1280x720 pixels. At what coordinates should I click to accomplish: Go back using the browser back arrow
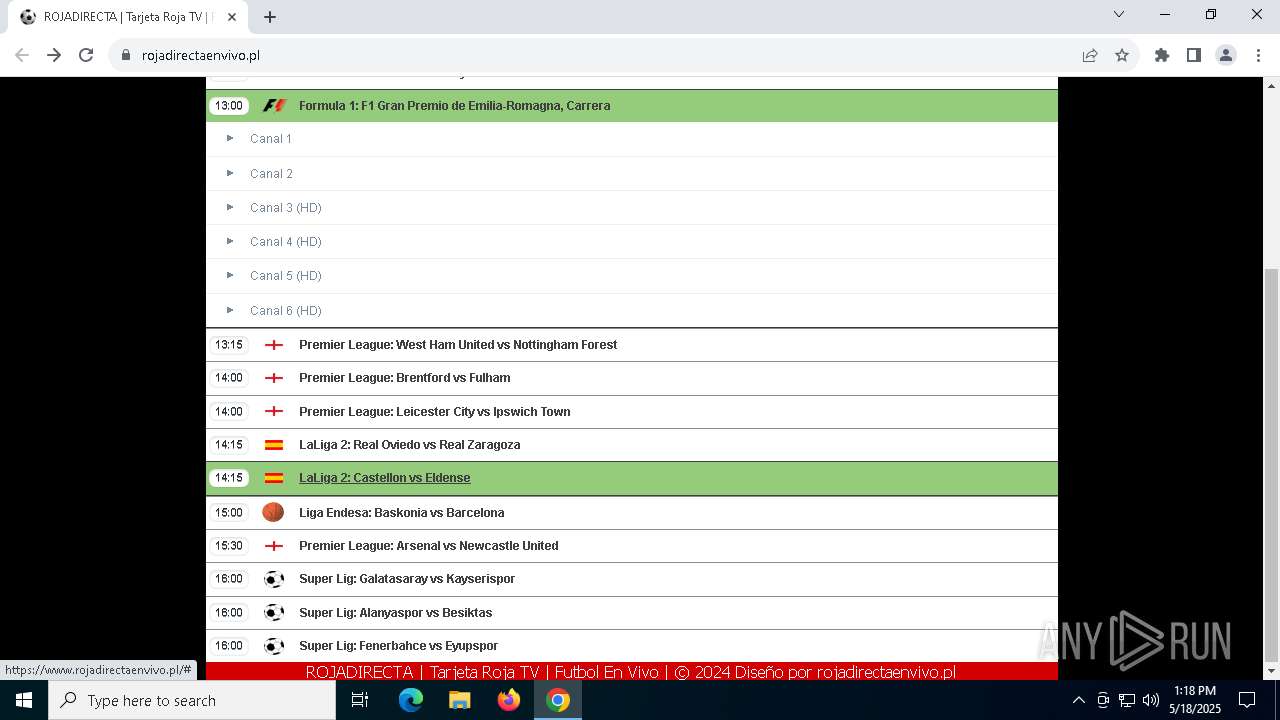tap(22, 55)
